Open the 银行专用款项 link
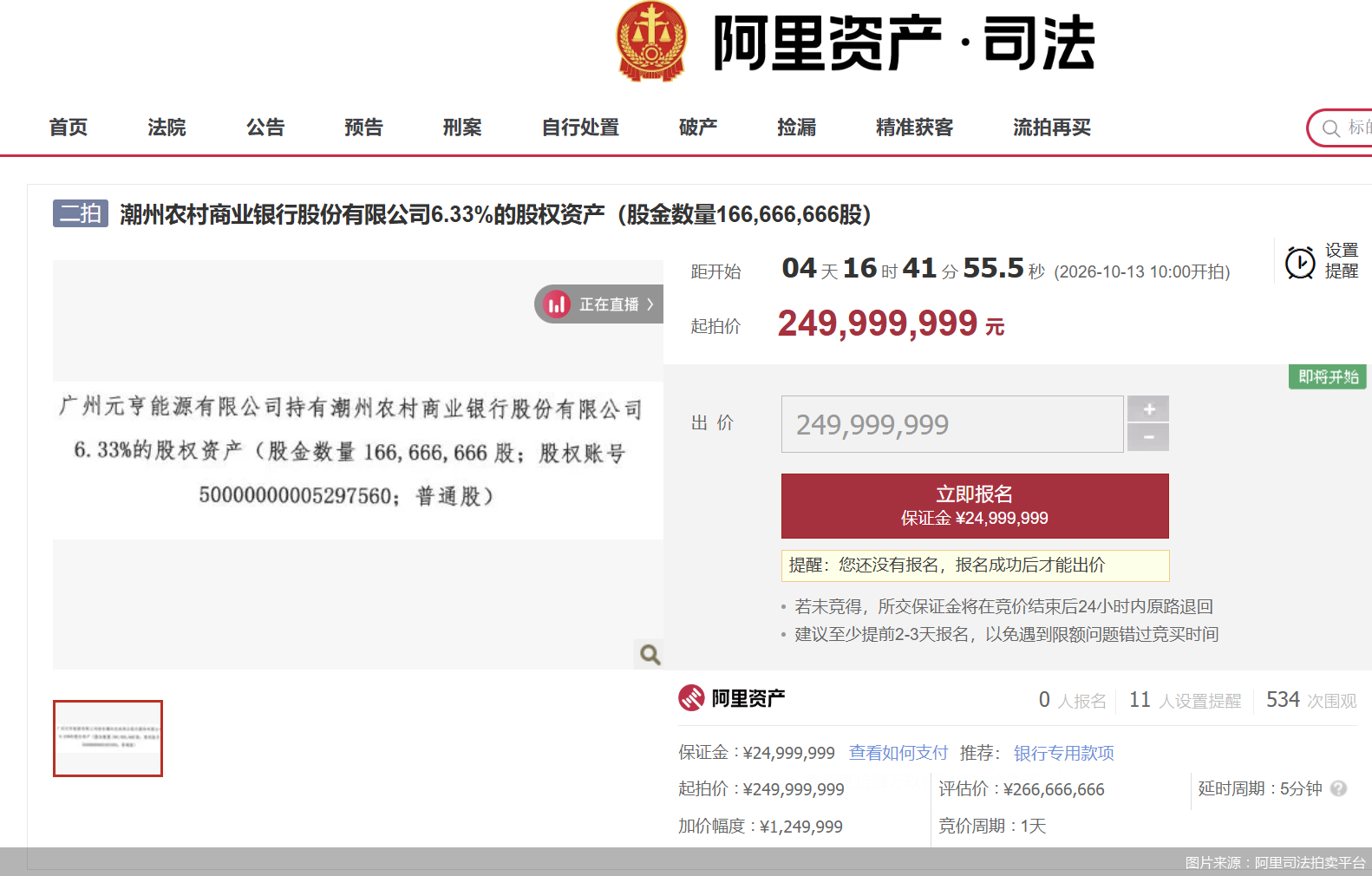This screenshot has height=876, width=1372. pyautogui.click(x=1064, y=753)
